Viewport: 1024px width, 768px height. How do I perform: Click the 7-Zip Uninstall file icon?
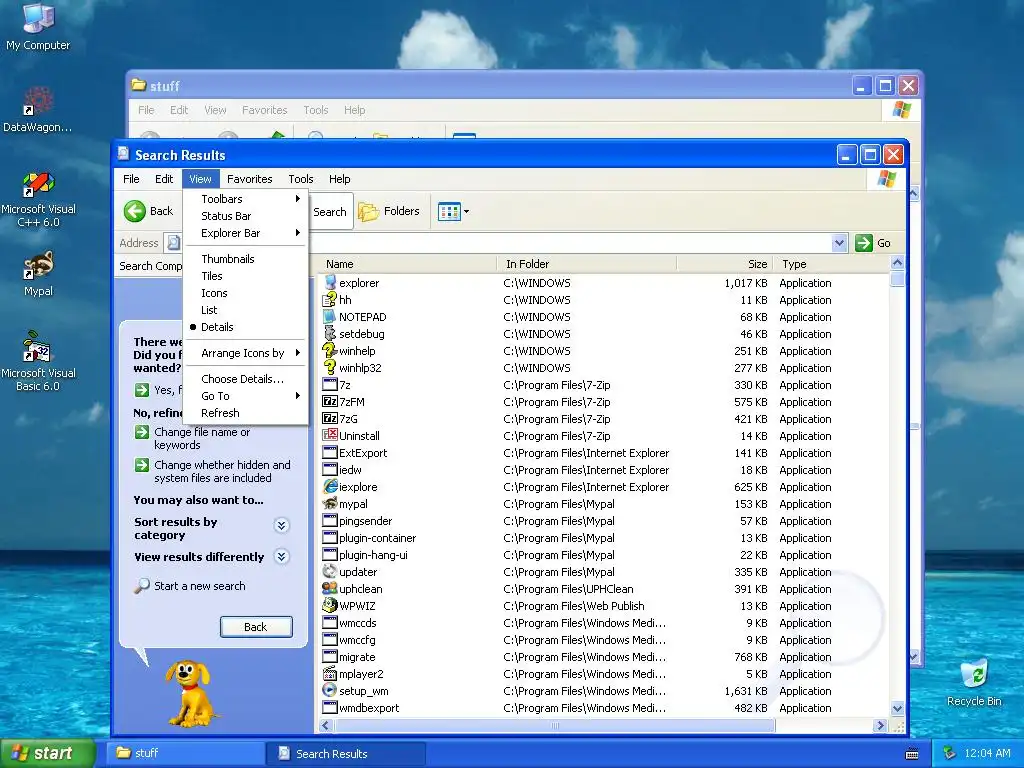(330, 436)
